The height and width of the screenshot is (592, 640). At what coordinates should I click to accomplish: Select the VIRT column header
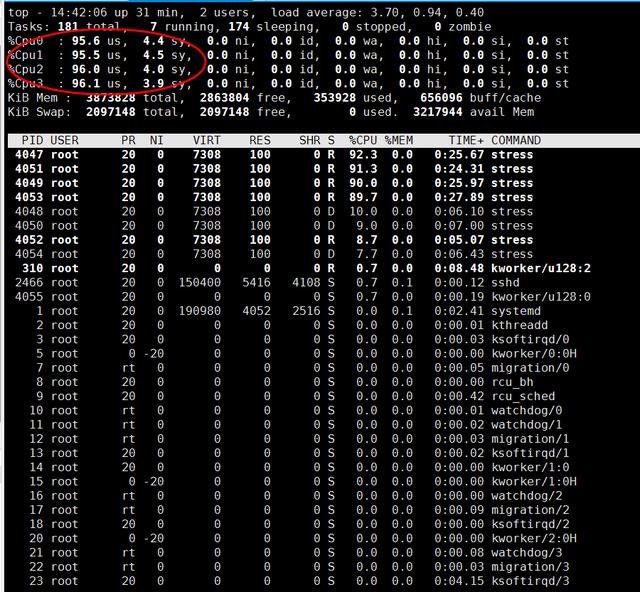[x=207, y=140]
